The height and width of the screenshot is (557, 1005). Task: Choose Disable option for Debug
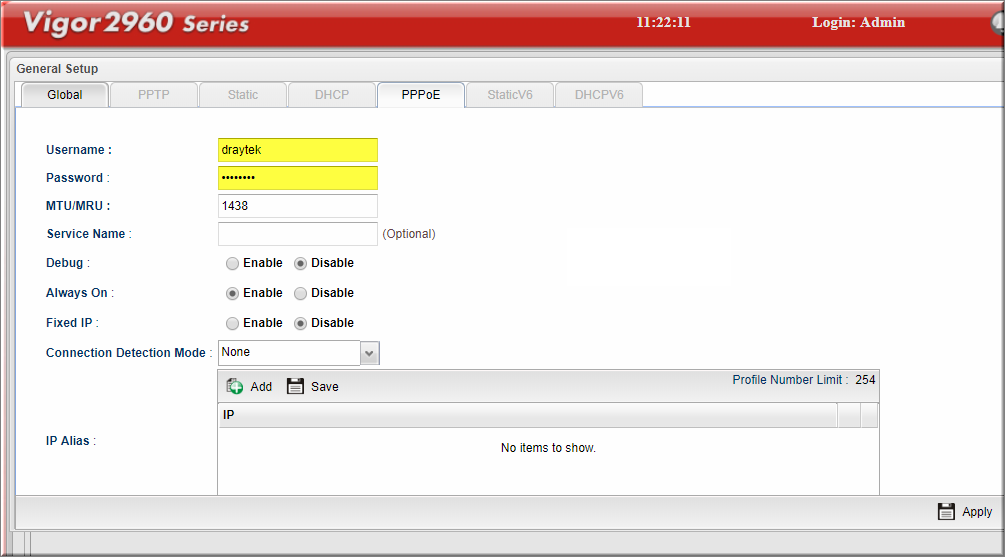pos(300,264)
